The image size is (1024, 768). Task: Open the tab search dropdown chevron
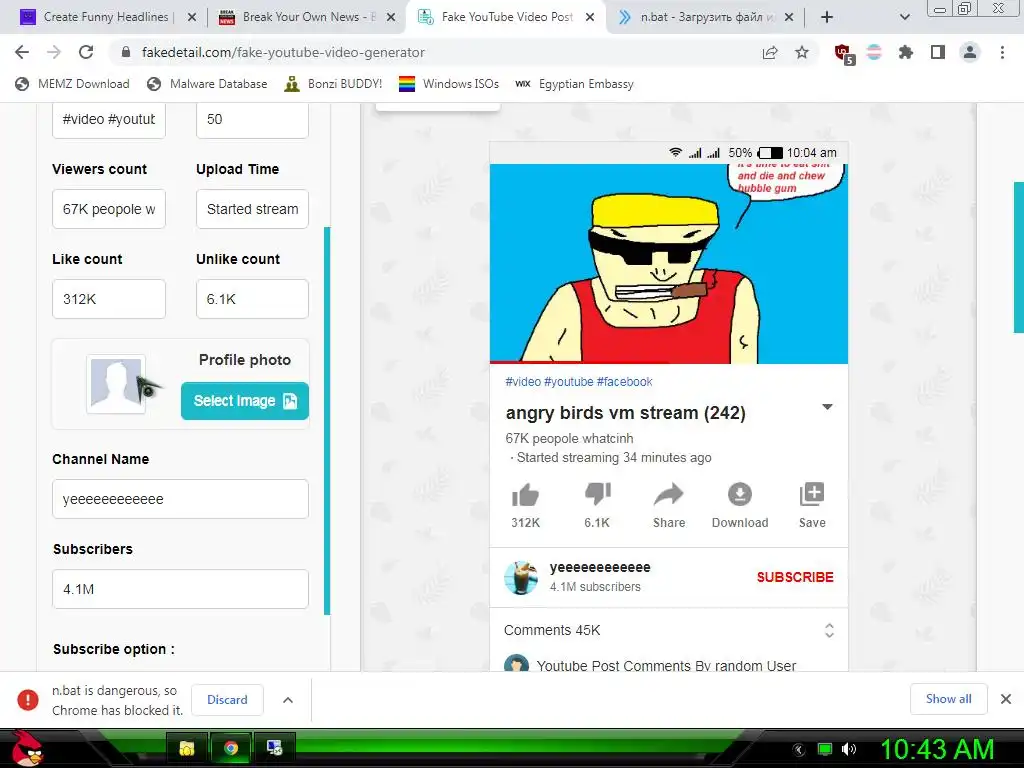coord(904,17)
